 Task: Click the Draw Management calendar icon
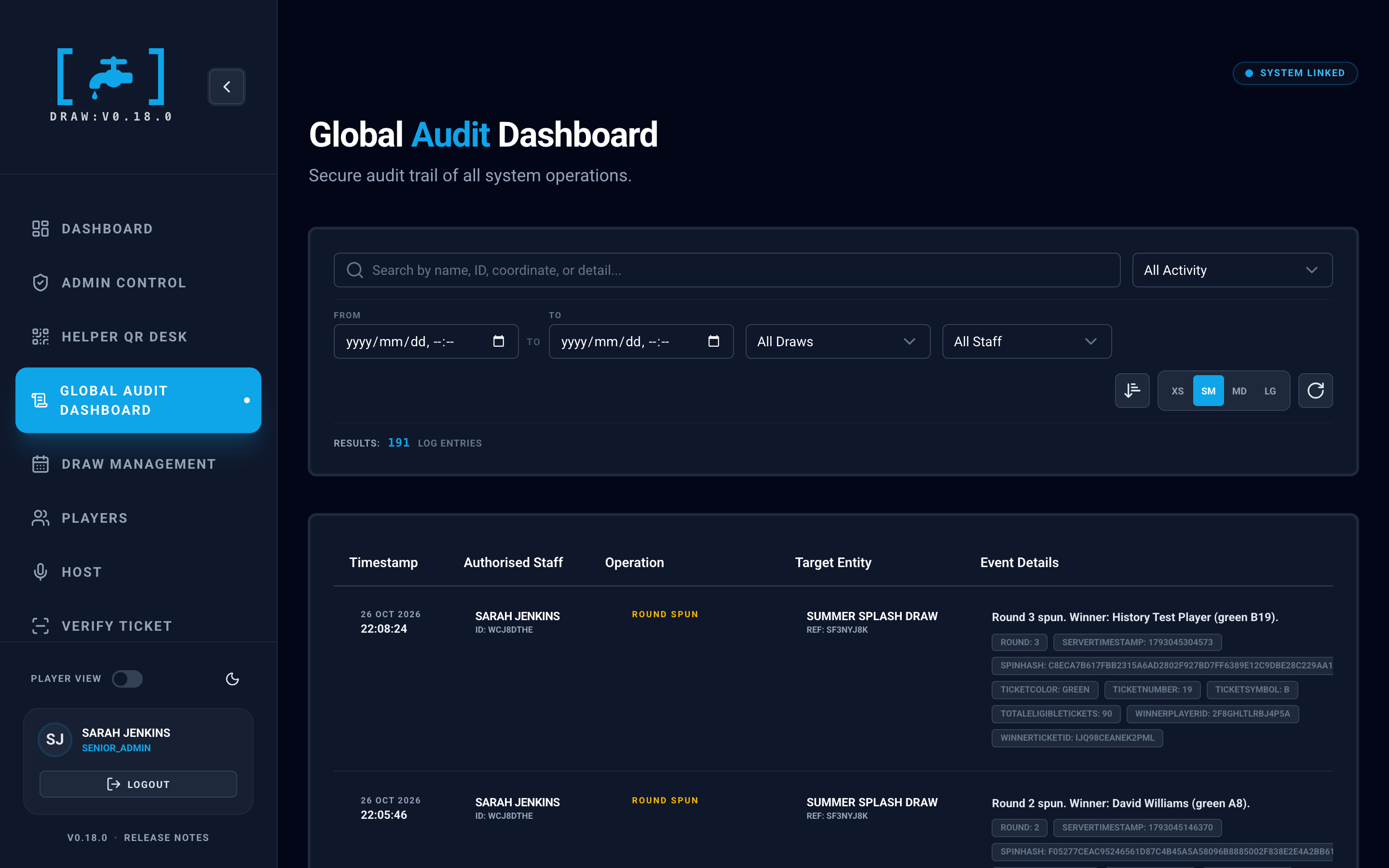[40, 464]
